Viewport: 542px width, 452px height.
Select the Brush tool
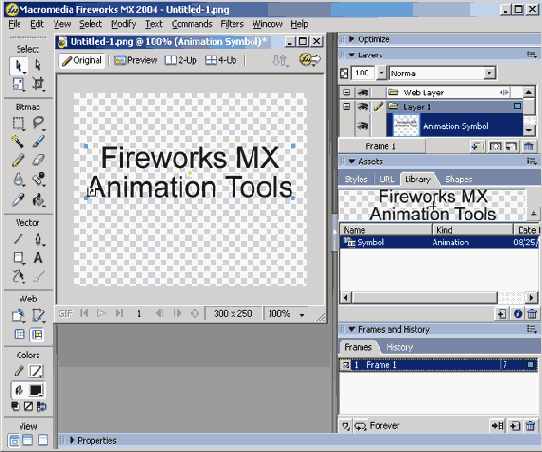coord(38,141)
